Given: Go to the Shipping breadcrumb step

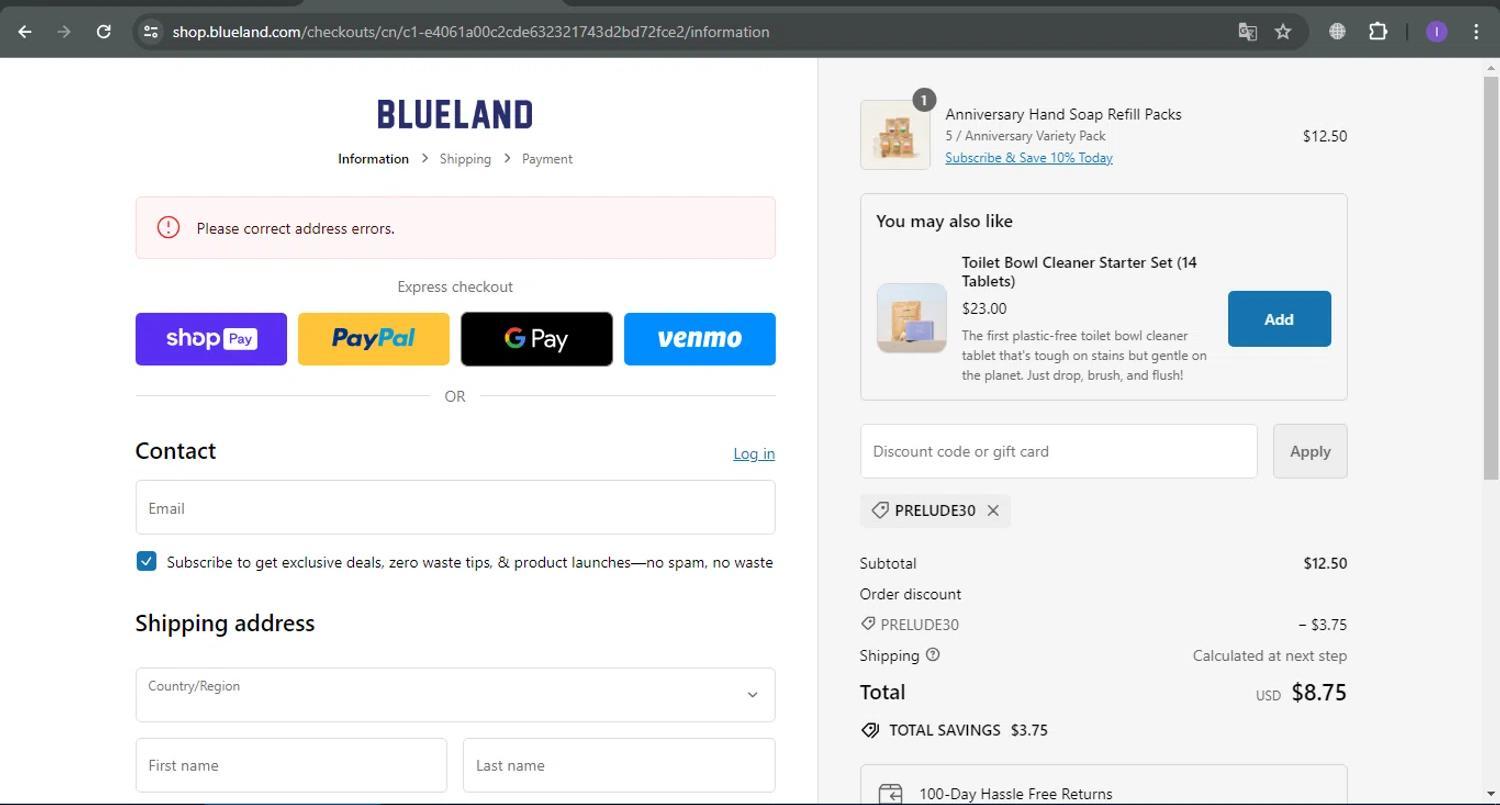Looking at the screenshot, I should tap(465, 159).
